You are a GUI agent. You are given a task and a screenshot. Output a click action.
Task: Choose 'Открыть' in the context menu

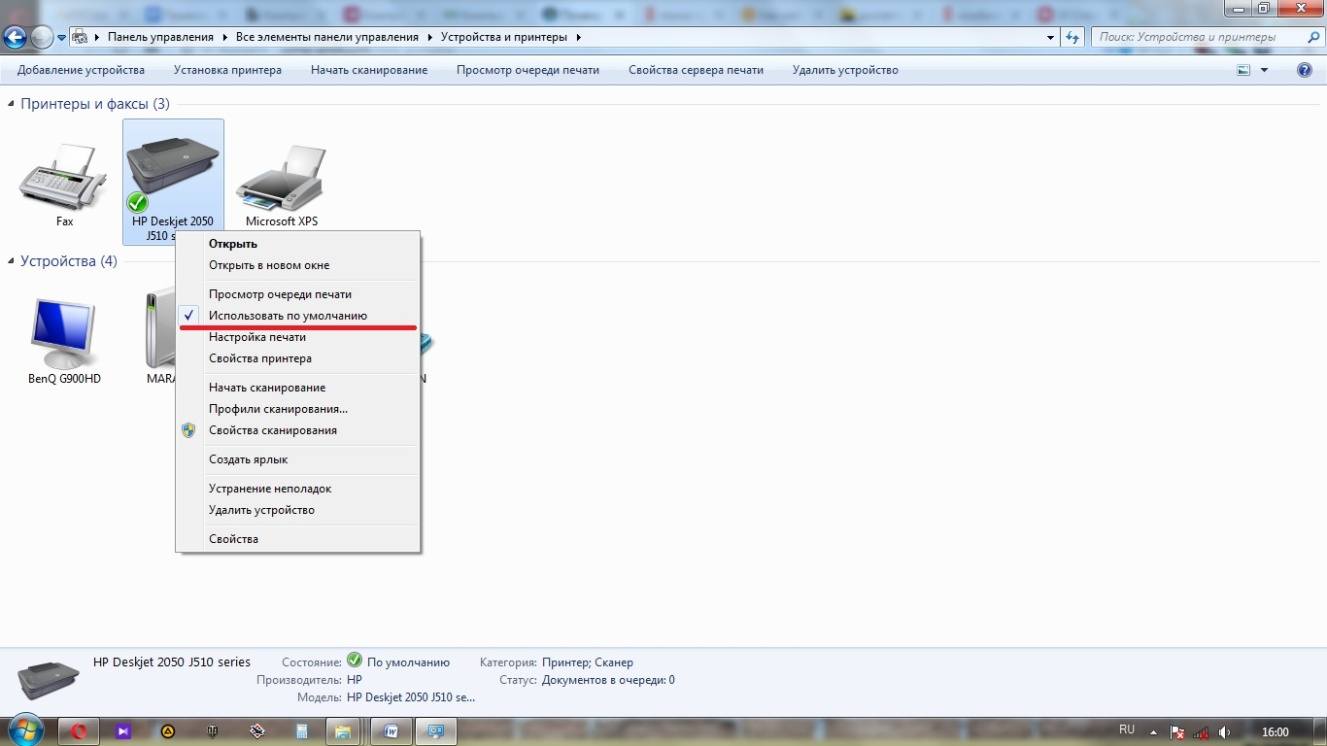(x=298, y=244)
